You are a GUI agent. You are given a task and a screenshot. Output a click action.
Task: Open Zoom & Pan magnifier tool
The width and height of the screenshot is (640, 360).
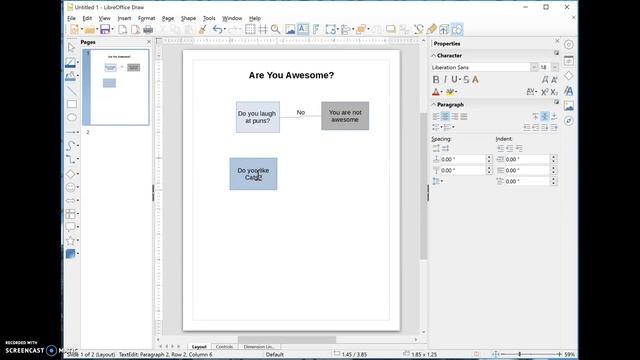[276, 29]
